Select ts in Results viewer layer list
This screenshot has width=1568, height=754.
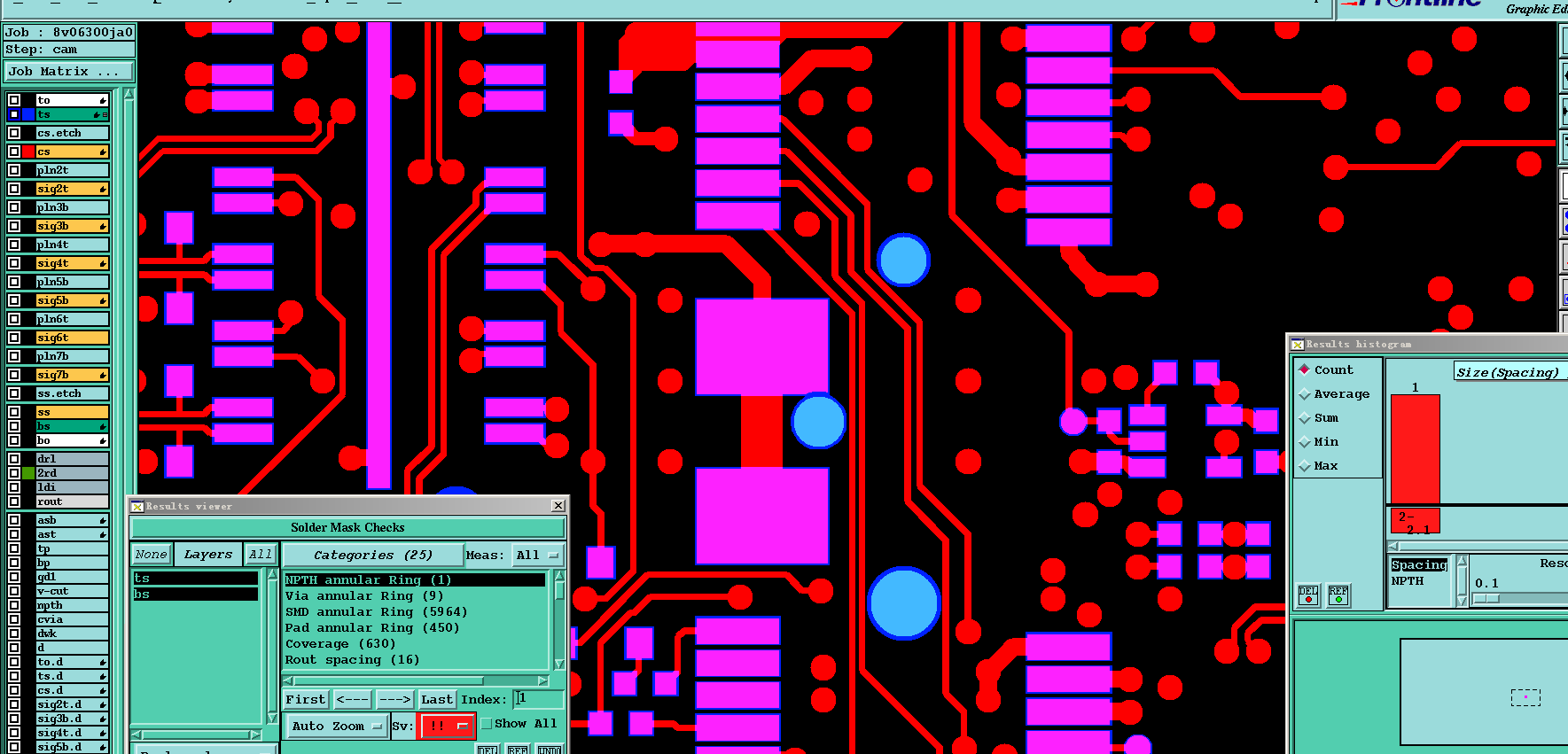(x=195, y=579)
